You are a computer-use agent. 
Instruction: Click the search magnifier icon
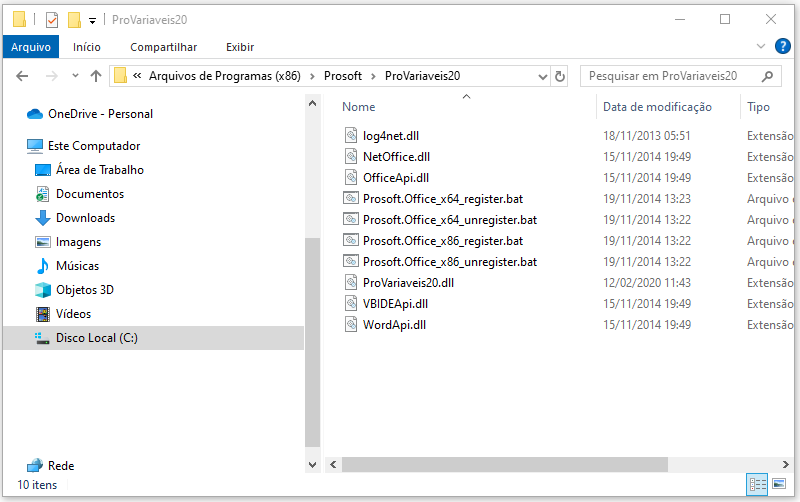[x=767, y=76]
